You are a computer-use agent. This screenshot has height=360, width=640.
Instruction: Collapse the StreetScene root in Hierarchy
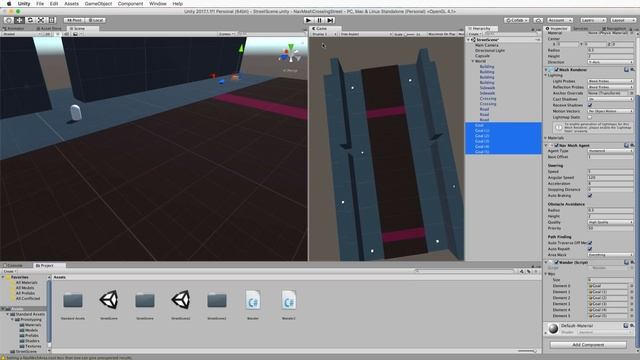tap(469, 40)
